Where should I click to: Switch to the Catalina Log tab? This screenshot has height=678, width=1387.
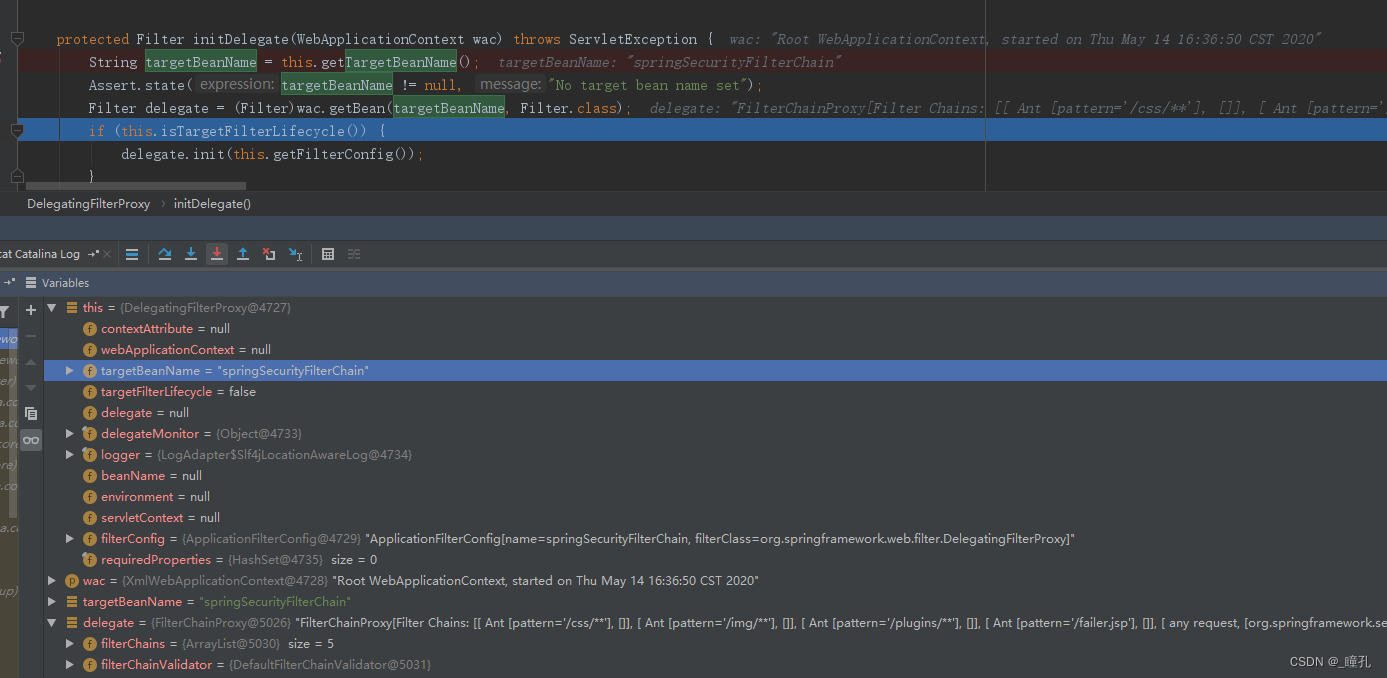pyautogui.click(x=41, y=254)
